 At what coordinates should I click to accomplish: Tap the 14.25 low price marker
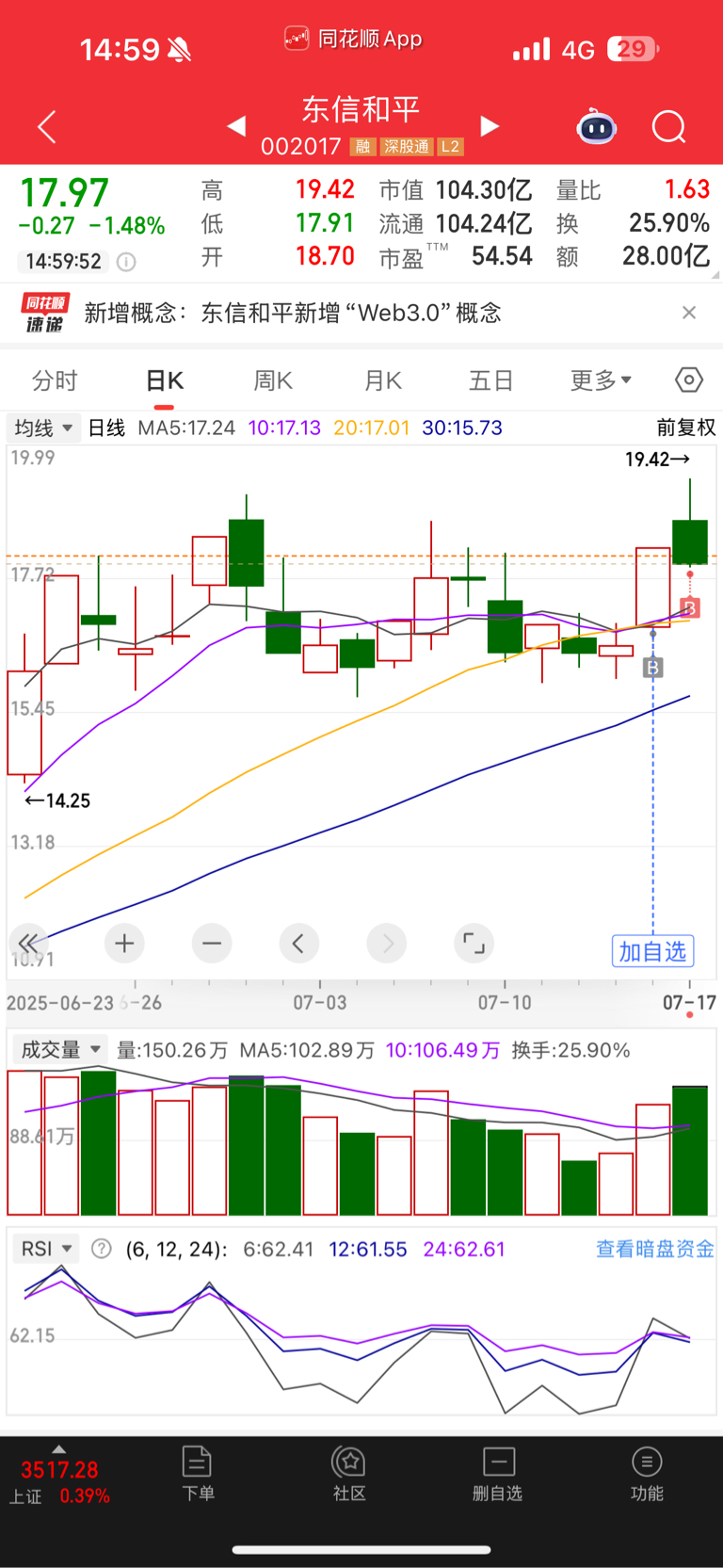click(x=57, y=800)
